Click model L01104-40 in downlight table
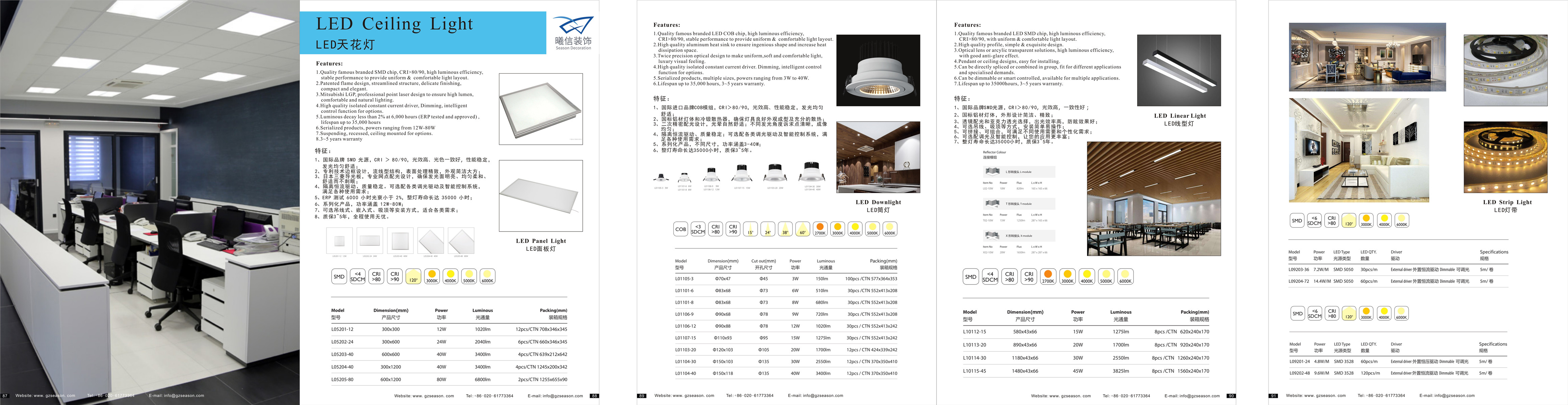1568x405 pixels. [685, 373]
